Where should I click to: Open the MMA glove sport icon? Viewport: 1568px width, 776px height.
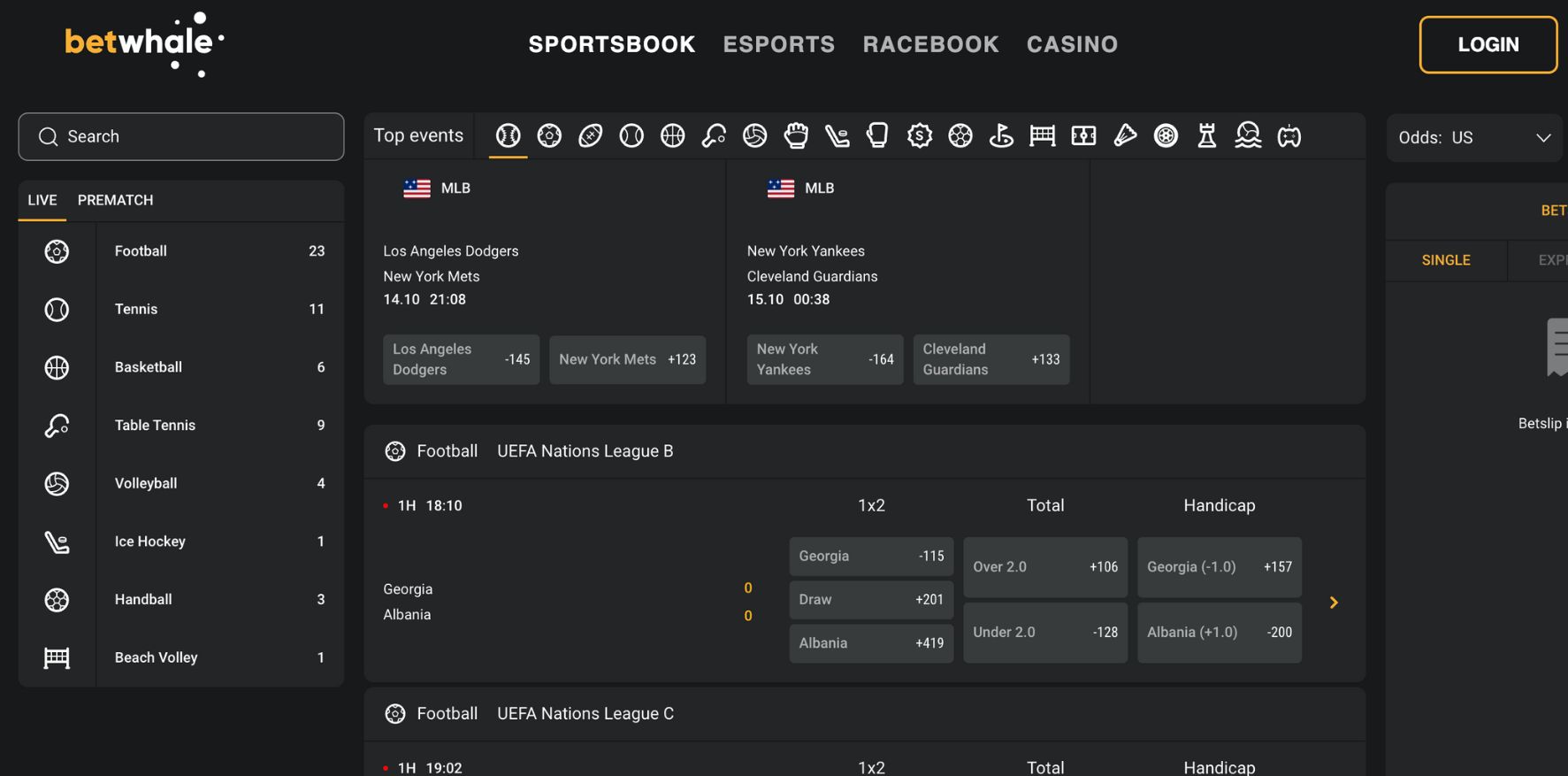pyautogui.click(x=796, y=135)
